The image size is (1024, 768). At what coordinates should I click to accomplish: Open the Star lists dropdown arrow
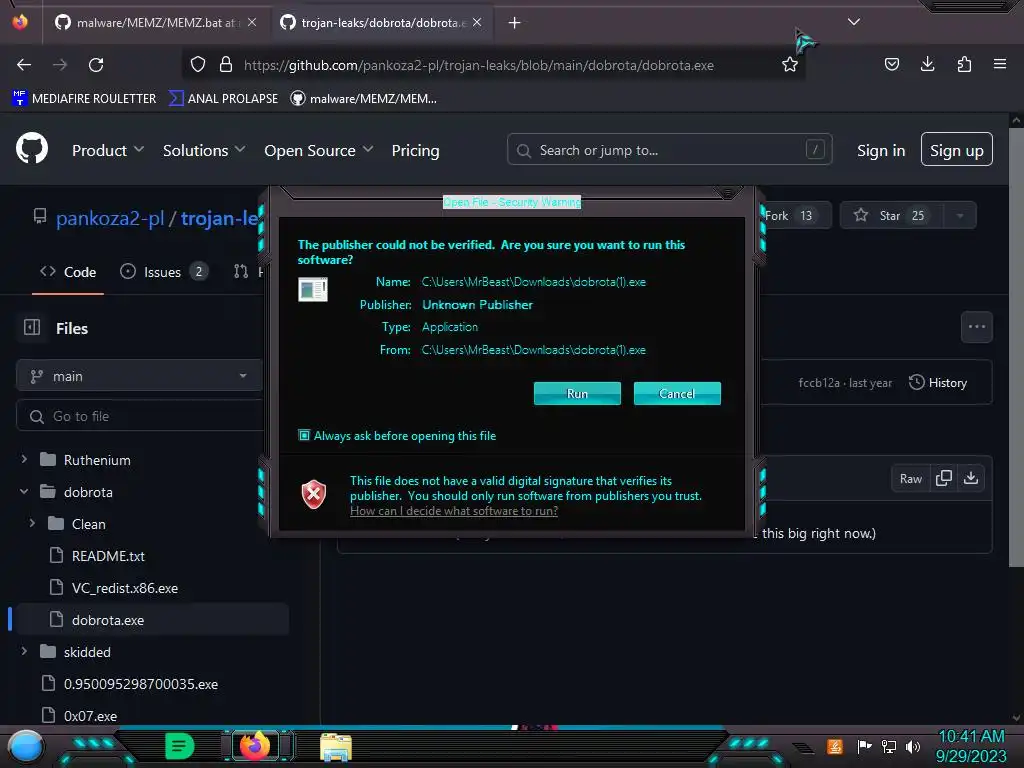pyautogui.click(x=960, y=216)
